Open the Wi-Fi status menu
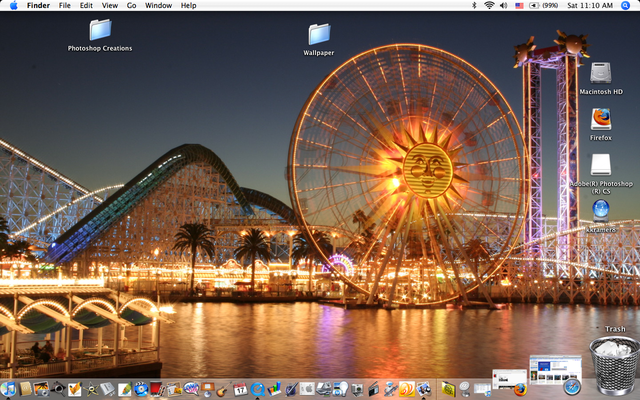The image size is (640, 400). coord(489,5)
